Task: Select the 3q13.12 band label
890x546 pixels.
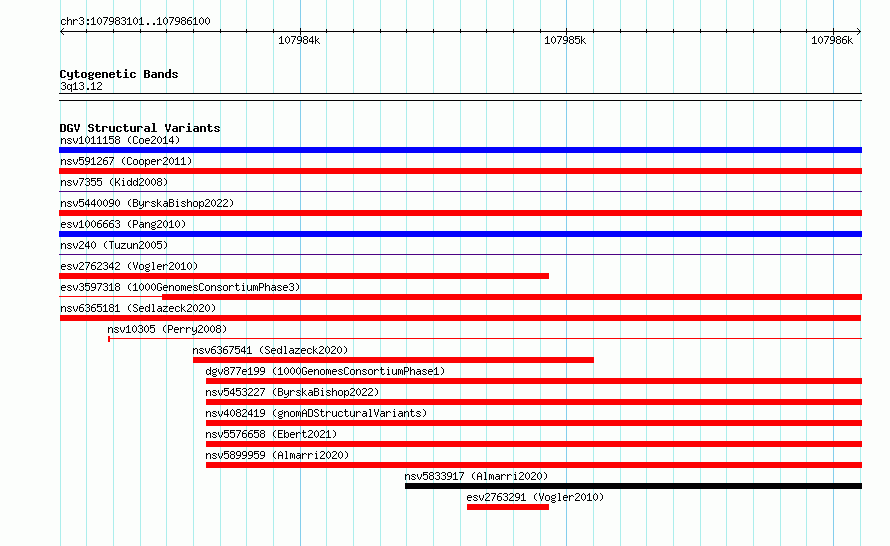Action: [81, 86]
